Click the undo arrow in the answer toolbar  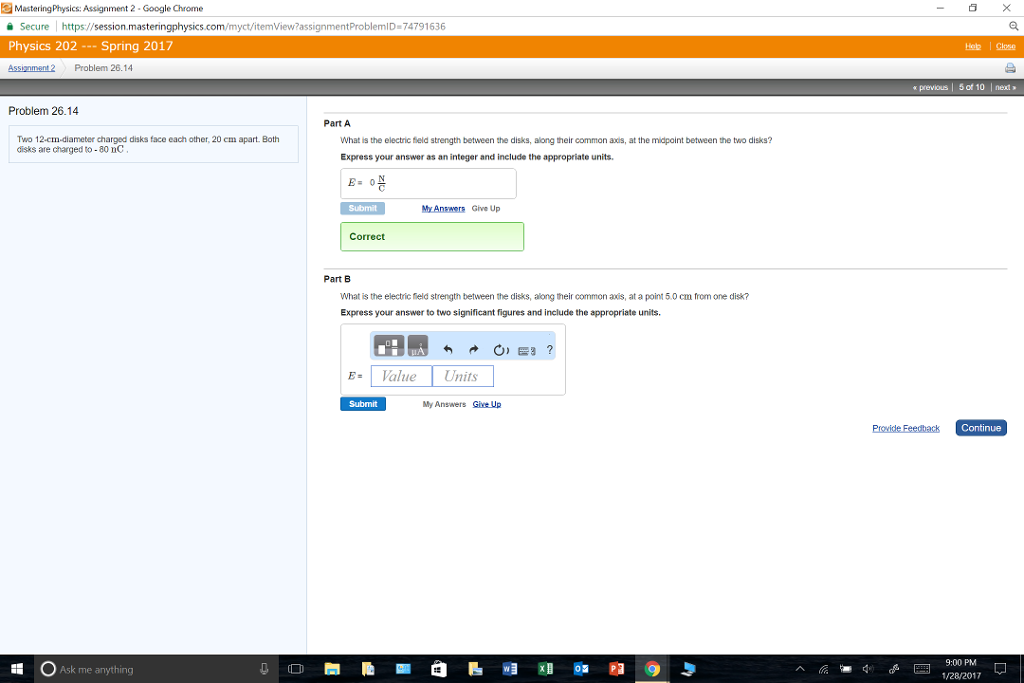448,350
